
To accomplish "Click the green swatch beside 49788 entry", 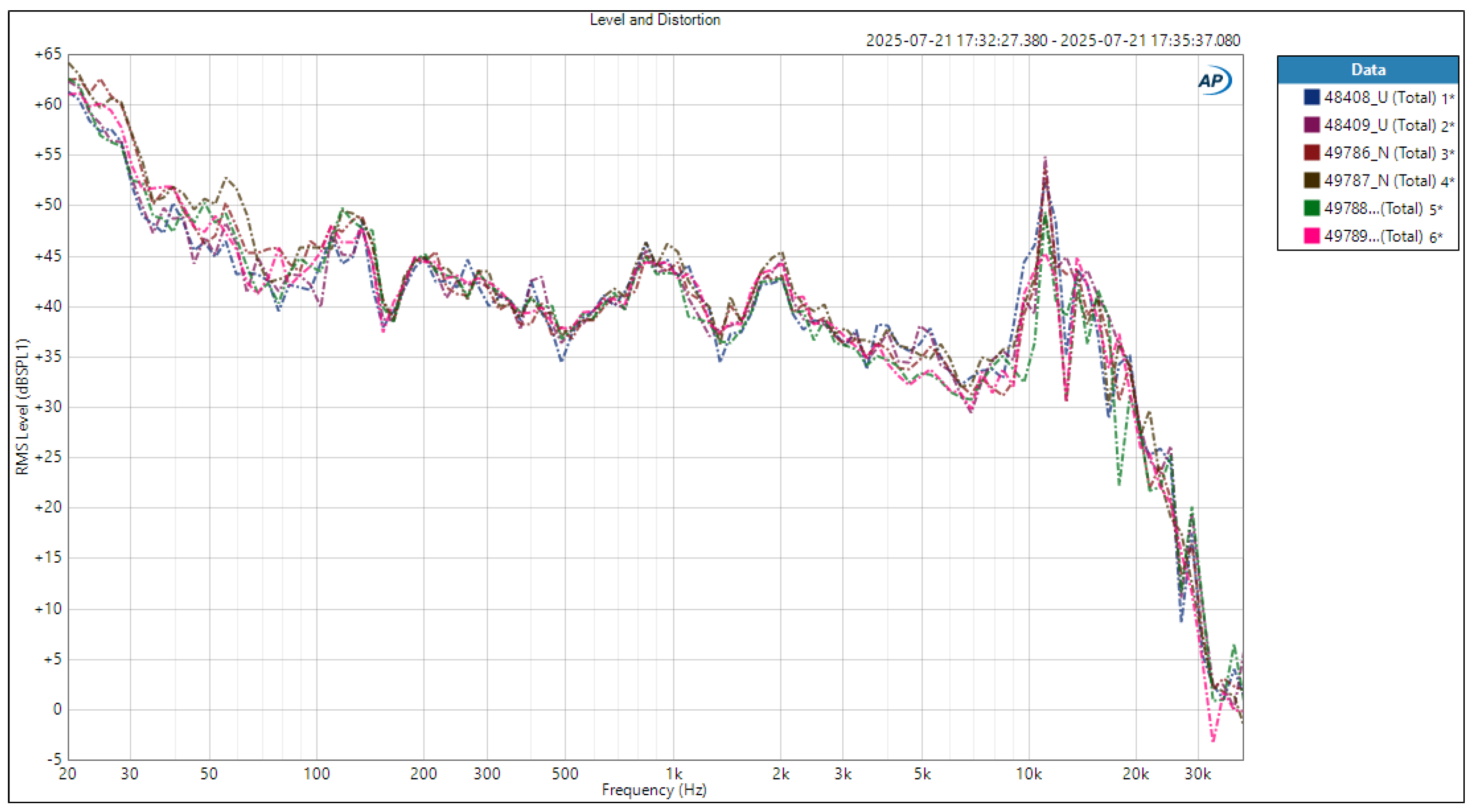I will [1311, 208].
